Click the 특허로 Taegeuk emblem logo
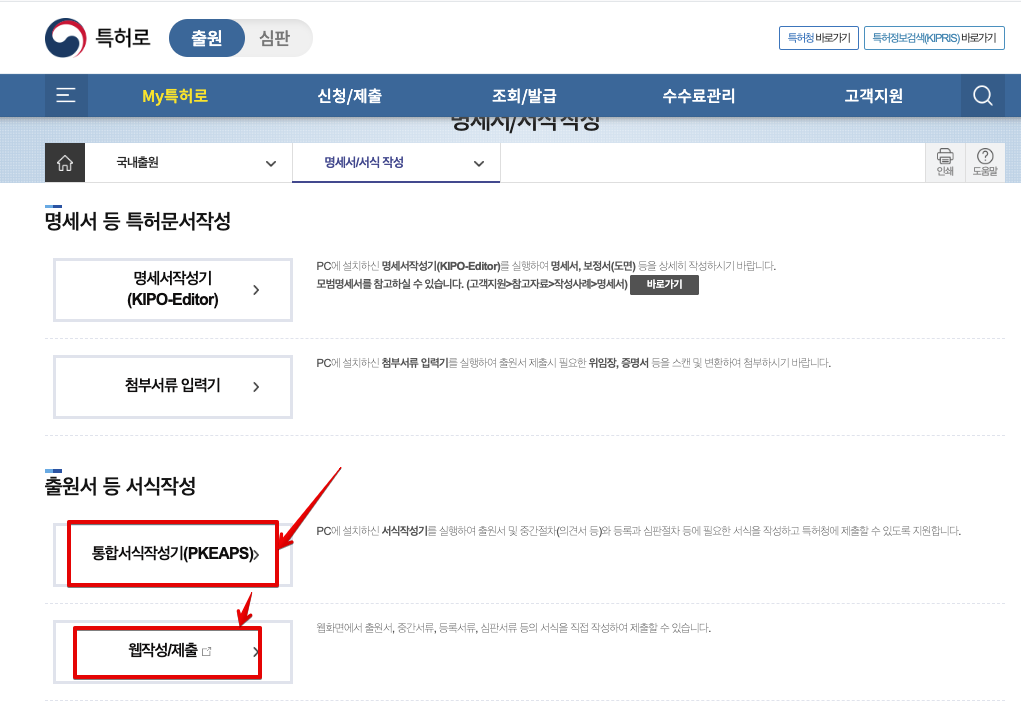The image size is (1021, 707). pyautogui.click(x=63, y=37)
